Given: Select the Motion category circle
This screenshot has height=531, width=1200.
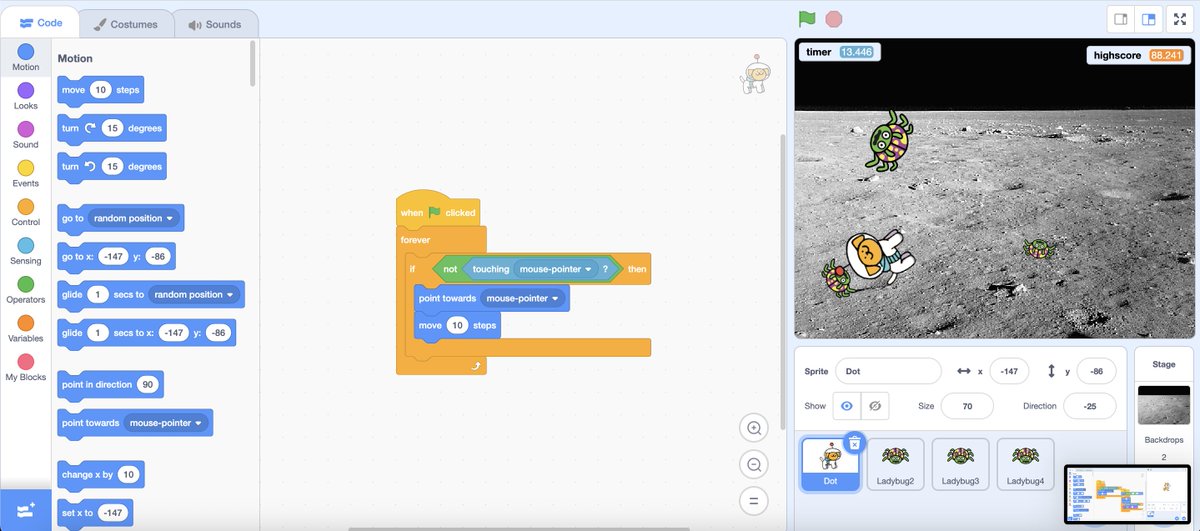Looking at the screenshot, I should [x=26, y=51].
